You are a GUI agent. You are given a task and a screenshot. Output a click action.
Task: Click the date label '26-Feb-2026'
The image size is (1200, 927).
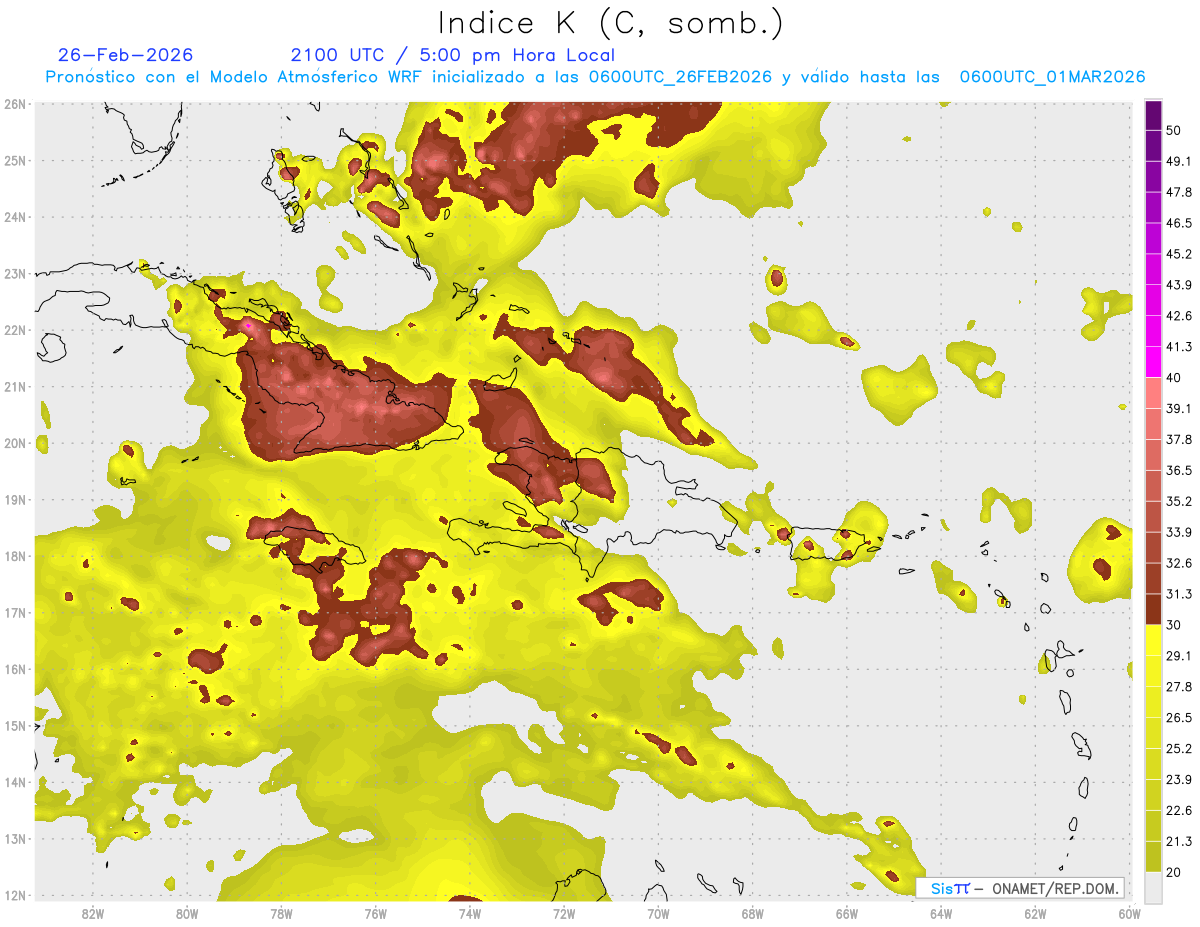pyautogui.click(x=125, y=55)
